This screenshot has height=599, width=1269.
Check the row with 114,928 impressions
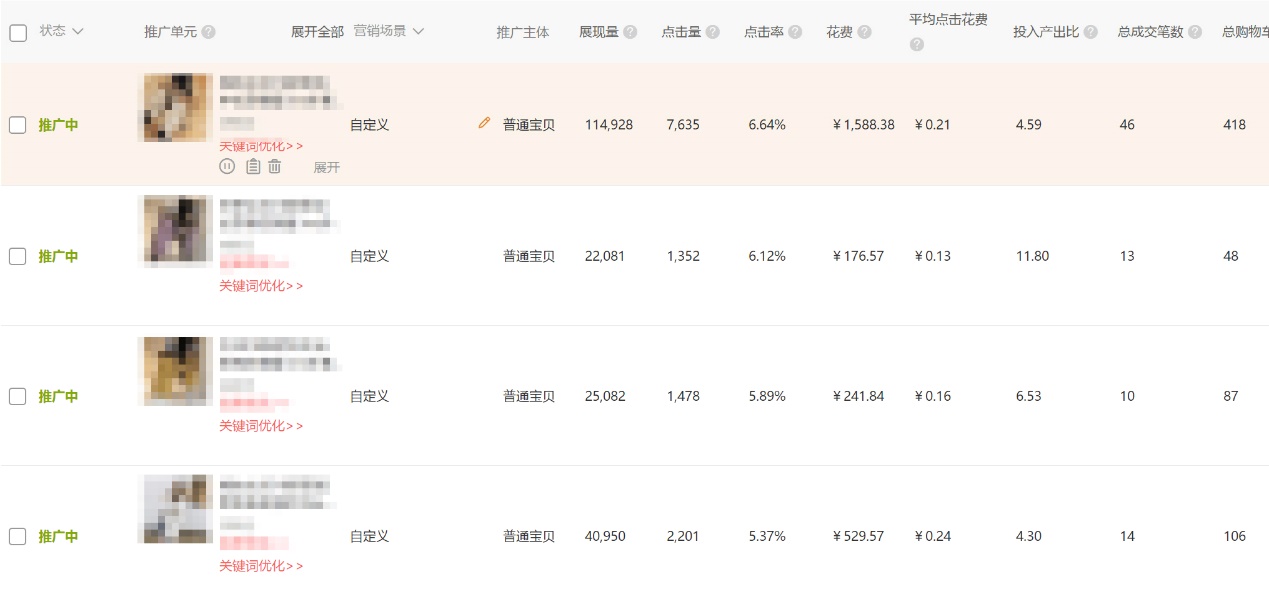(x=18, y=125)
